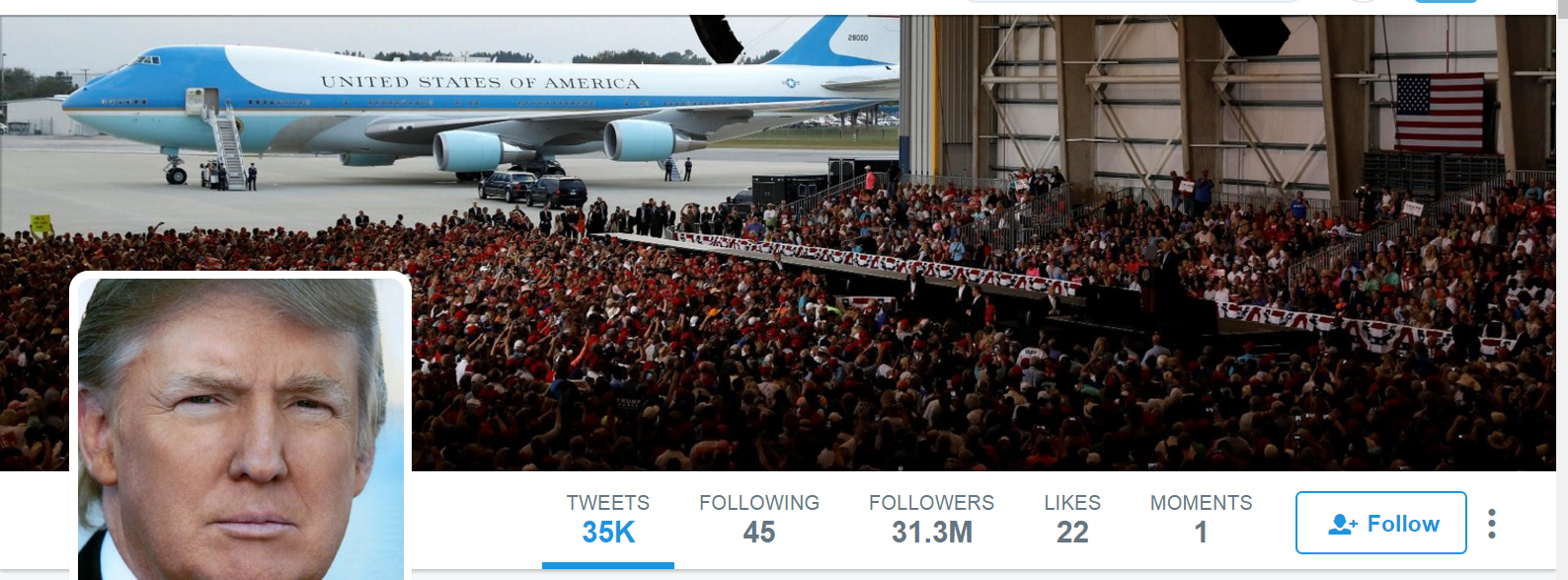Click the 22 likes count
This screenshot has width=1568, height=580.
[x=1072, y=533]
